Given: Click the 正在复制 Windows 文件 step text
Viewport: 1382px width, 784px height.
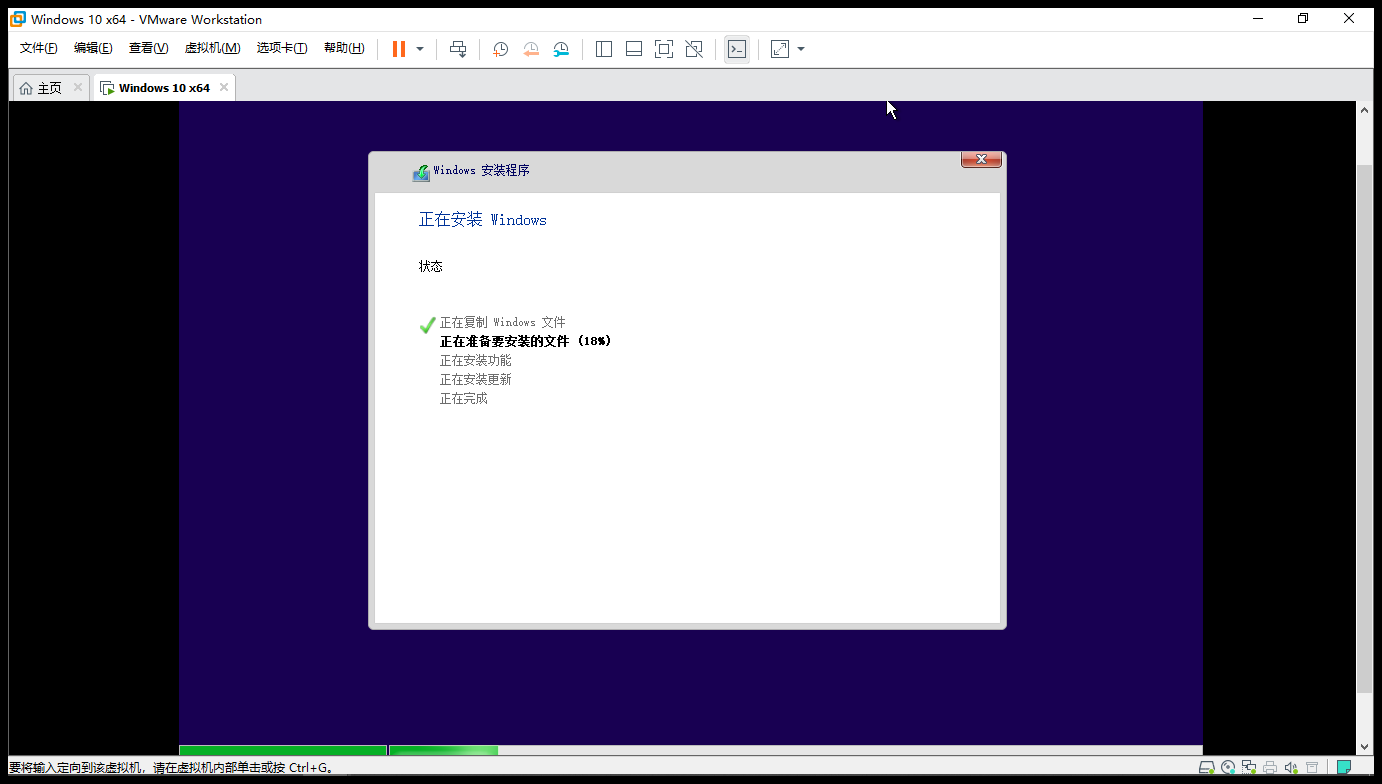Looking at the screenshot, I should (x=503, y=323).
